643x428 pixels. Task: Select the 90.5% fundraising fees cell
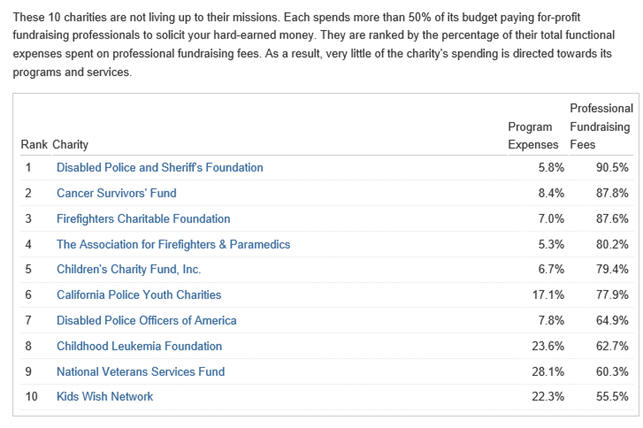click(612, 168)
